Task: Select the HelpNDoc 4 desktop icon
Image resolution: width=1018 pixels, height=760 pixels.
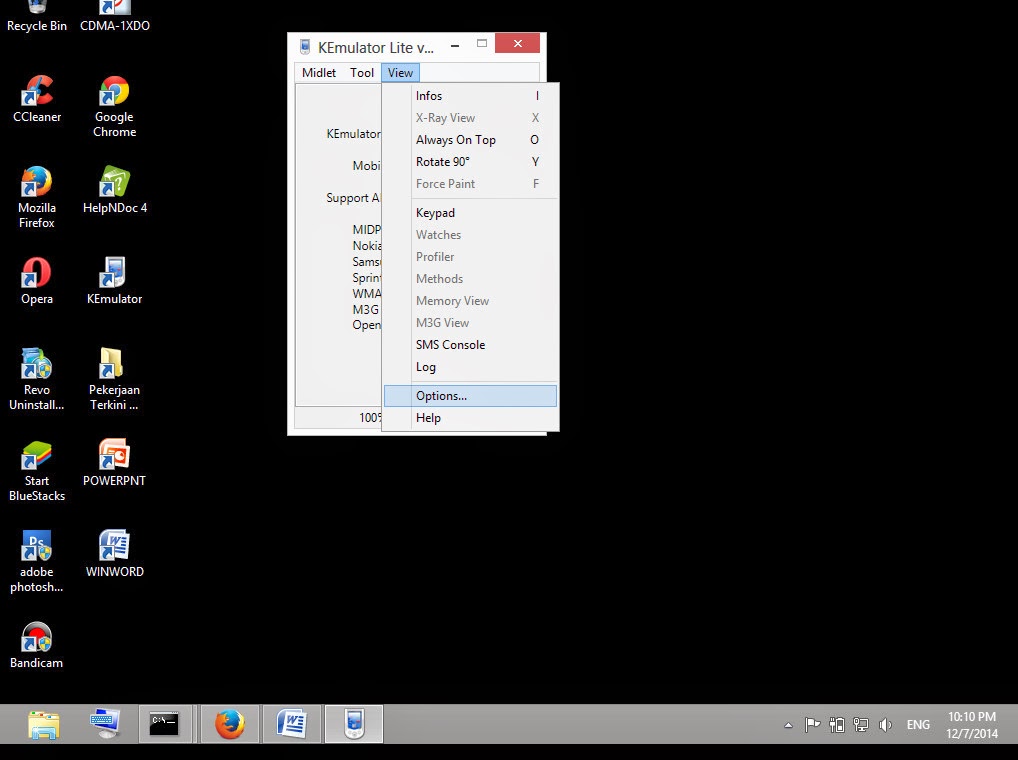Action: 115,190
